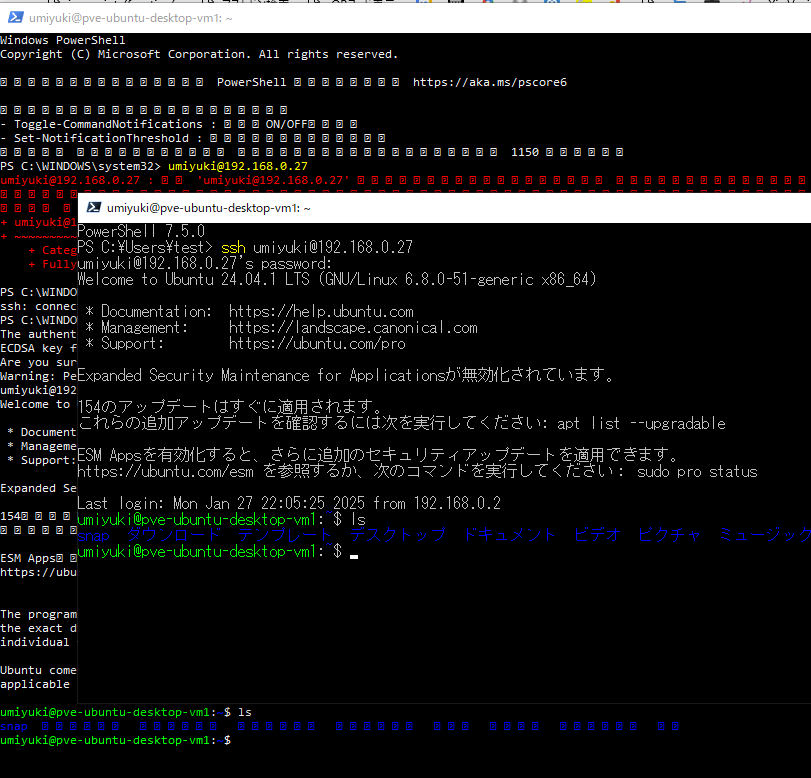
Task: Open the https://ubuntu.com/esm link
Action: click(166, 472)
